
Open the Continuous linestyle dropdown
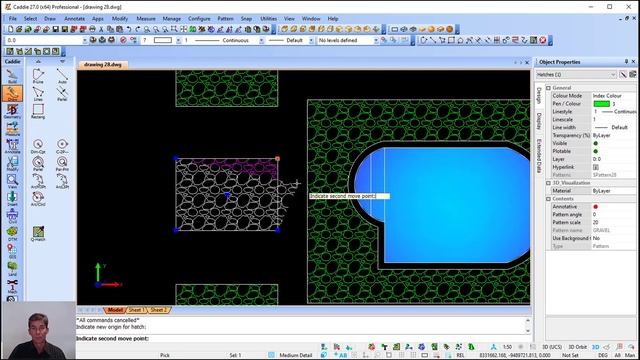pyautogui.click(x=262, y=40)
